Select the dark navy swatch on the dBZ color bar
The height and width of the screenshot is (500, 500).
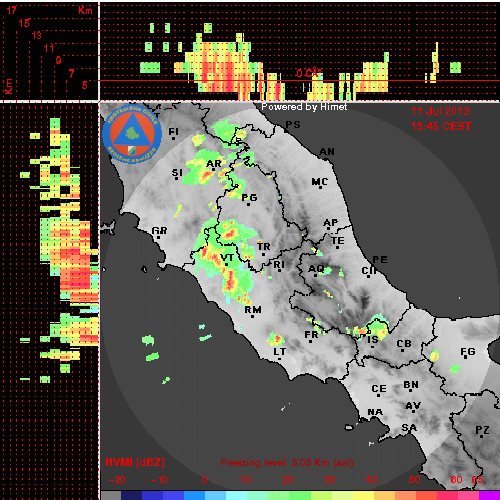(131, 495)
